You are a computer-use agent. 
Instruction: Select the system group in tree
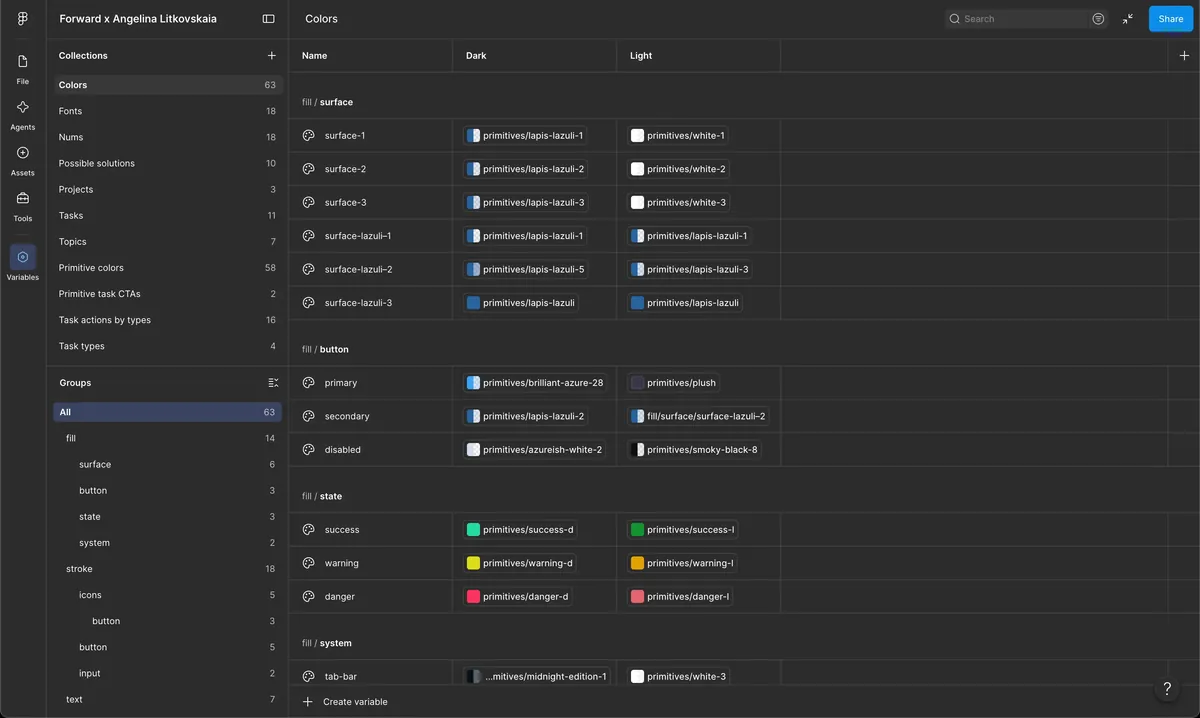pyautogui.click(x=168, y=543)
